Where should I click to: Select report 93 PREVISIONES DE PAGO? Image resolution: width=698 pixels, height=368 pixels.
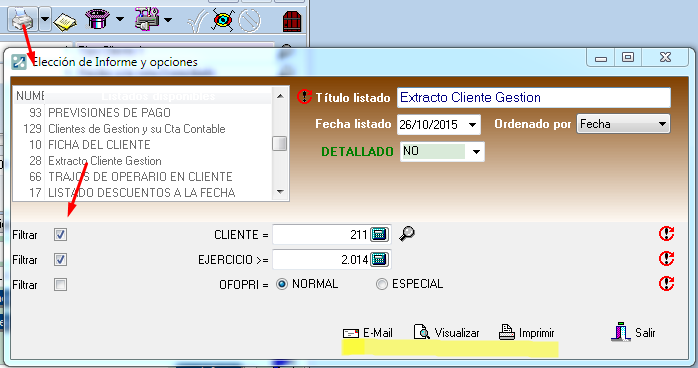[142, 113]
